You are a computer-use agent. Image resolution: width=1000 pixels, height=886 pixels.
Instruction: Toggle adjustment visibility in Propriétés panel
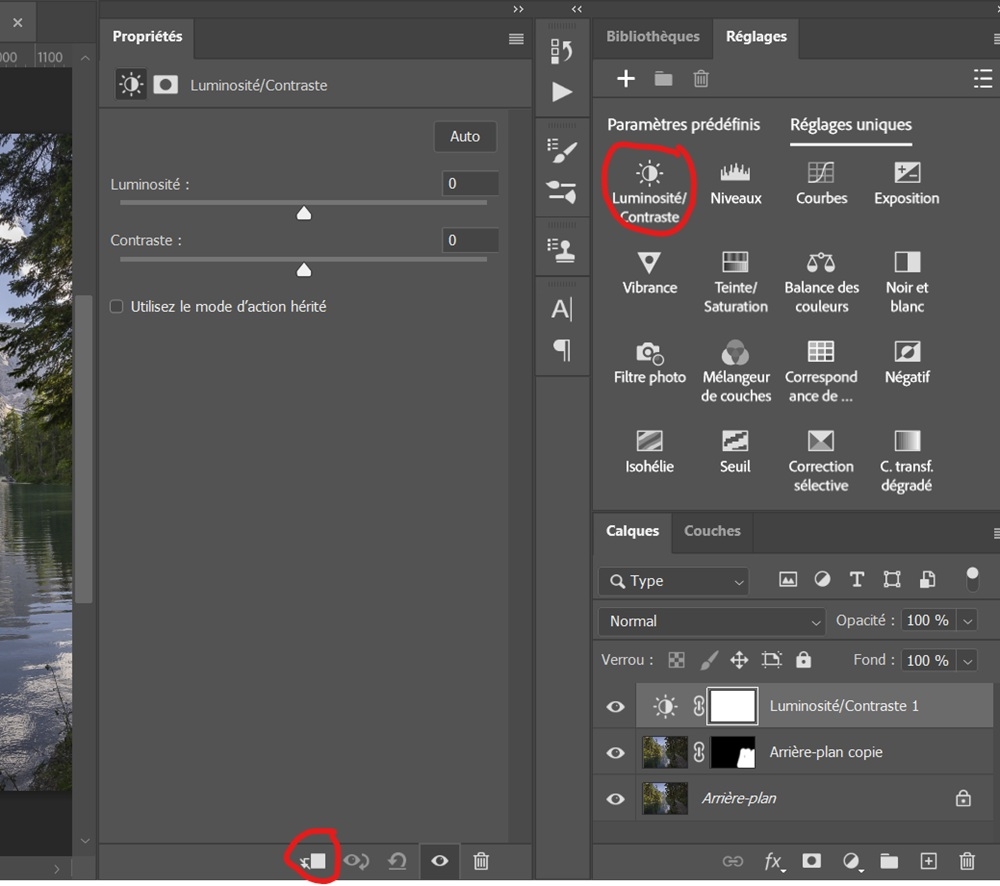tap(439, 861)
